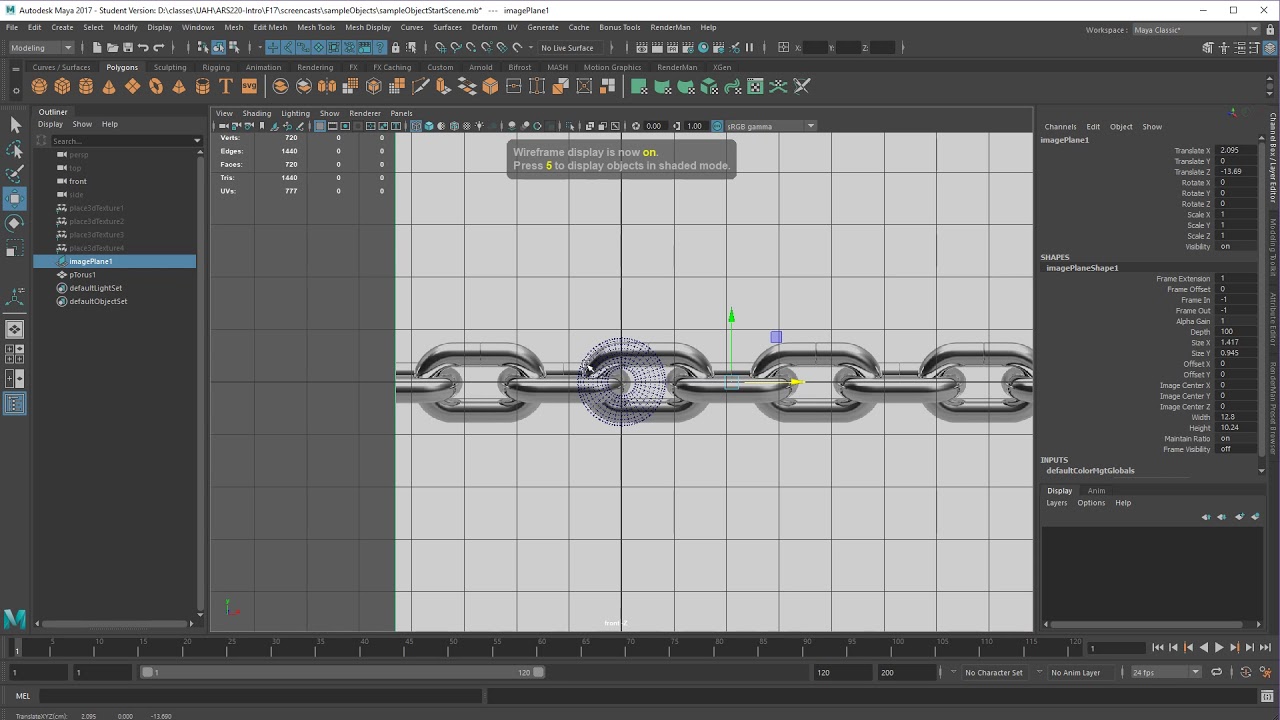
Task: Open the Workspace Maya Classic dropdown
Action: pos(1196,30)
